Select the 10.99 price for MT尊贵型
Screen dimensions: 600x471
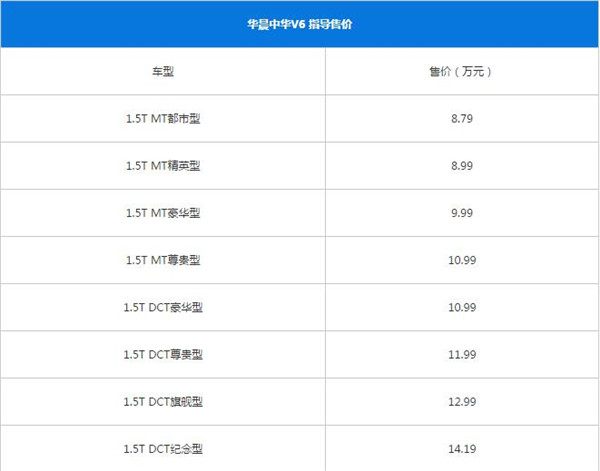[x=462, y=260]
